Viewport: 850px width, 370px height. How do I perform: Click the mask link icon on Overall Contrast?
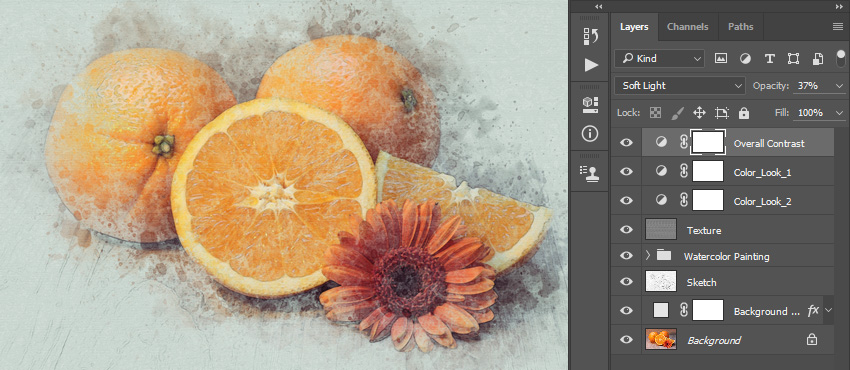coord(684,142)
